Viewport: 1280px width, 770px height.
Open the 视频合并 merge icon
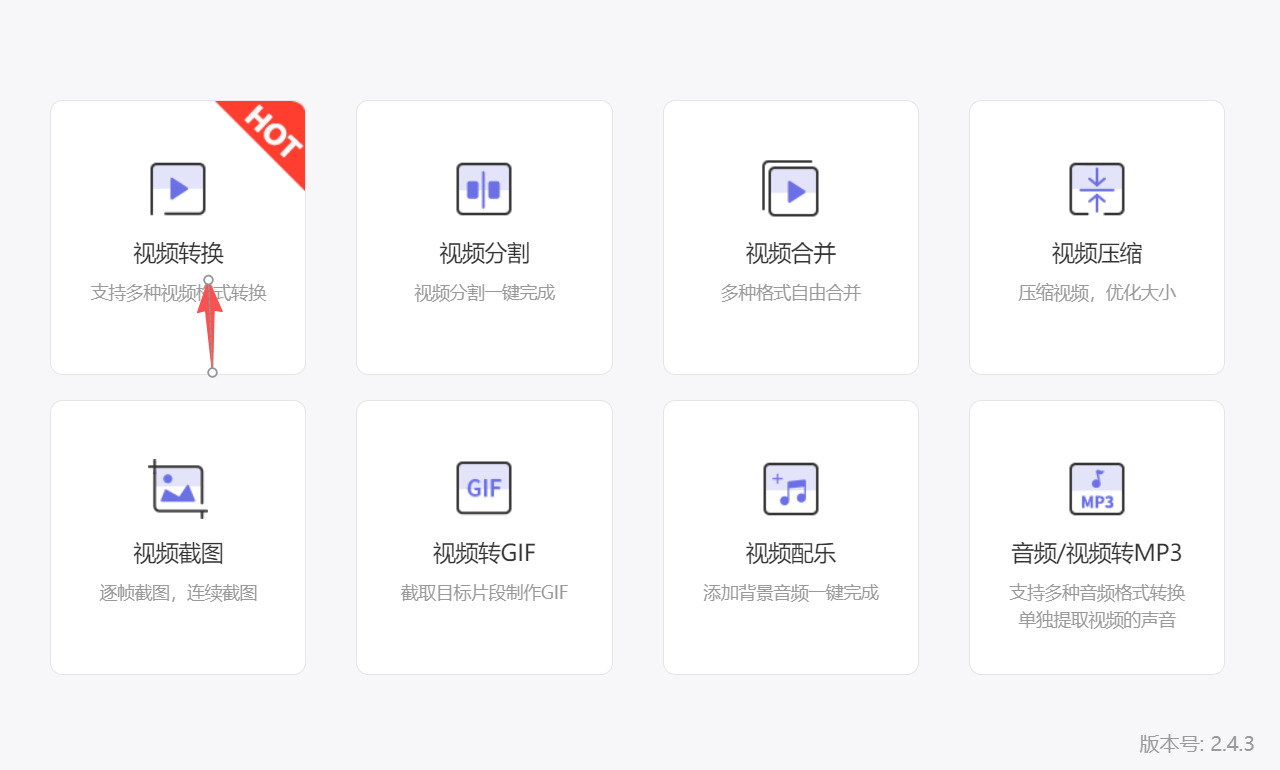pyautogui.click(x=790, y=188)
